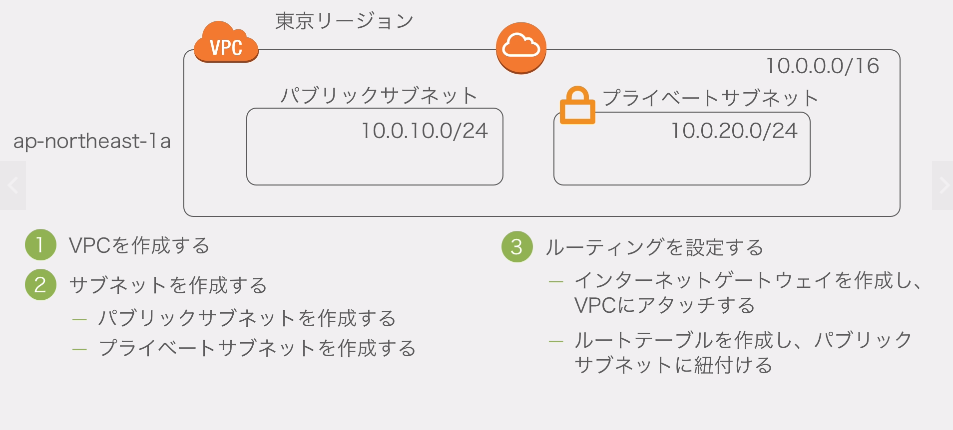The width and height of the screenshot is (953, 430).
Task: Select the 10.0.20.0/24 private subnet box
Action: (x=681, y=150)
